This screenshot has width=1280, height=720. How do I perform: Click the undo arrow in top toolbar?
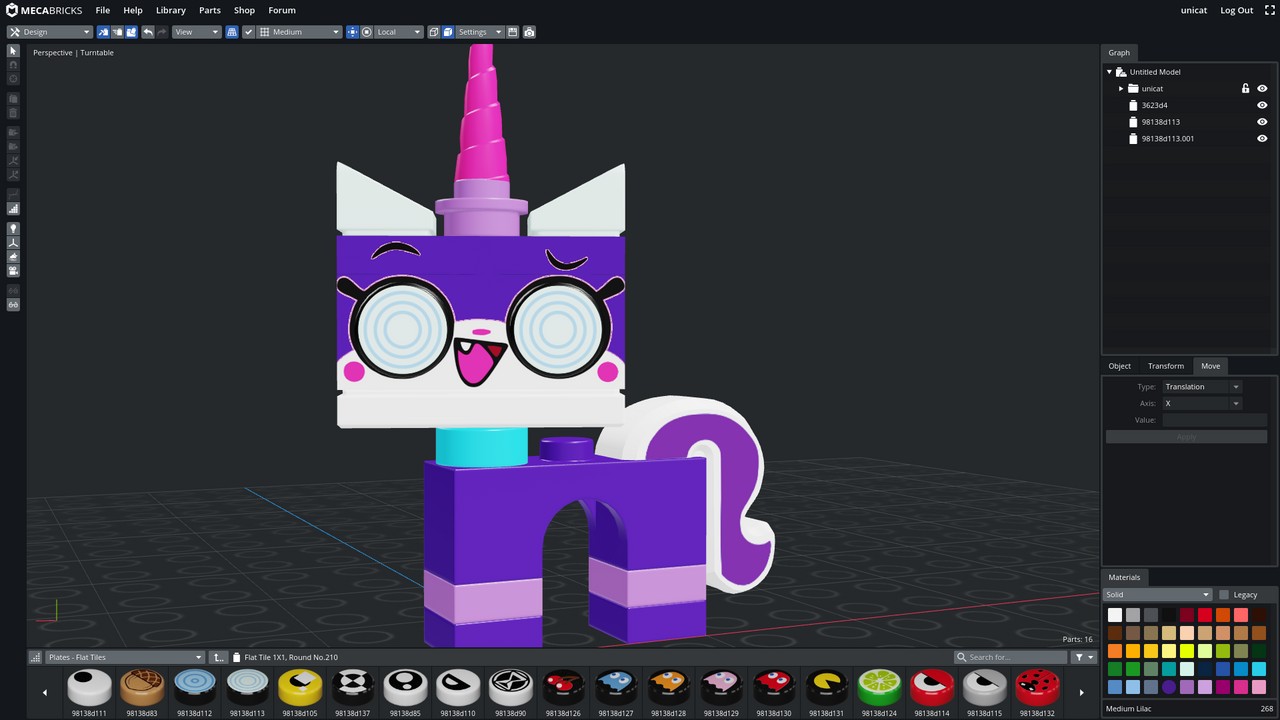148,32
